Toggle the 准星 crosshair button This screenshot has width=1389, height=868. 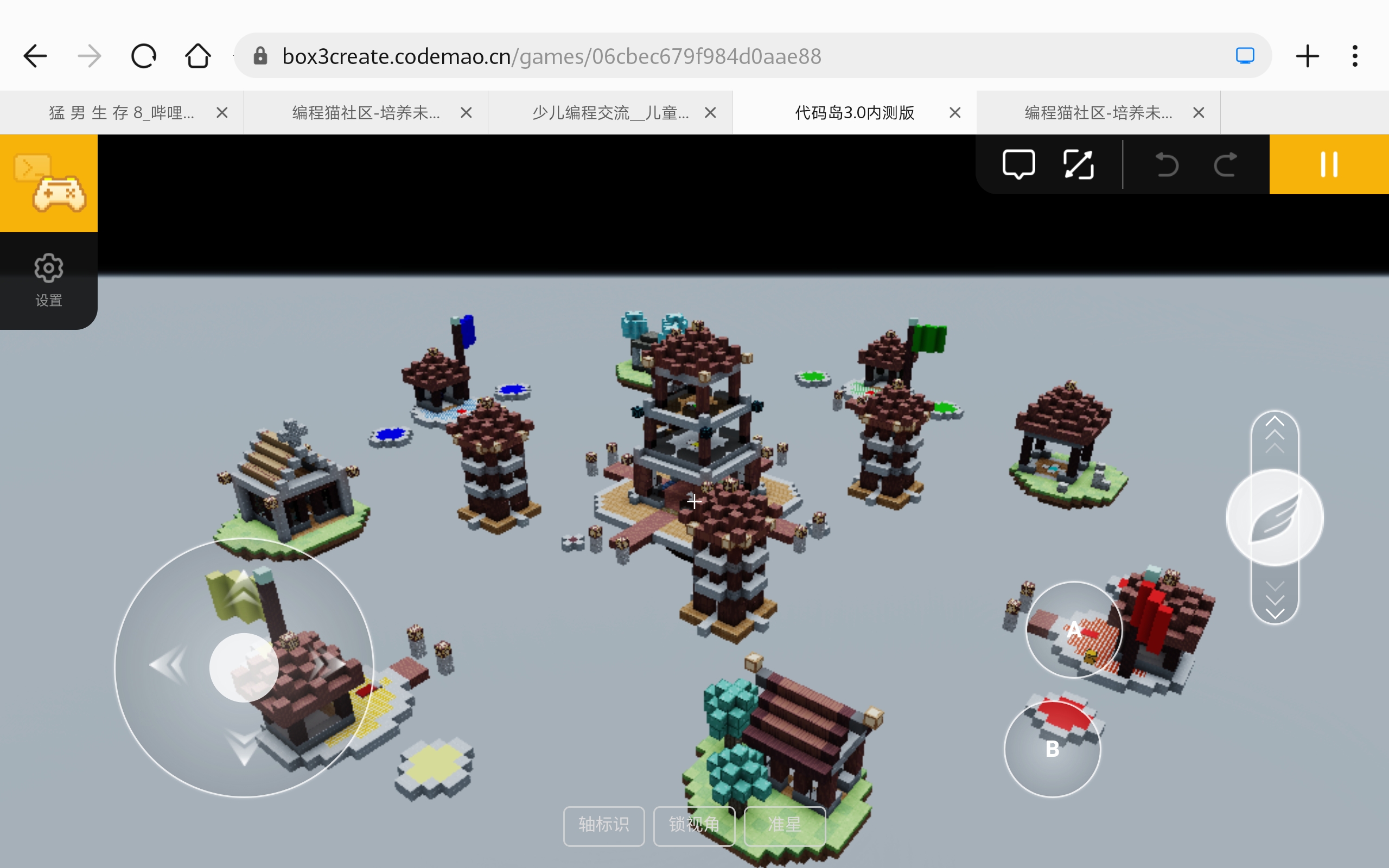[785, 826]
